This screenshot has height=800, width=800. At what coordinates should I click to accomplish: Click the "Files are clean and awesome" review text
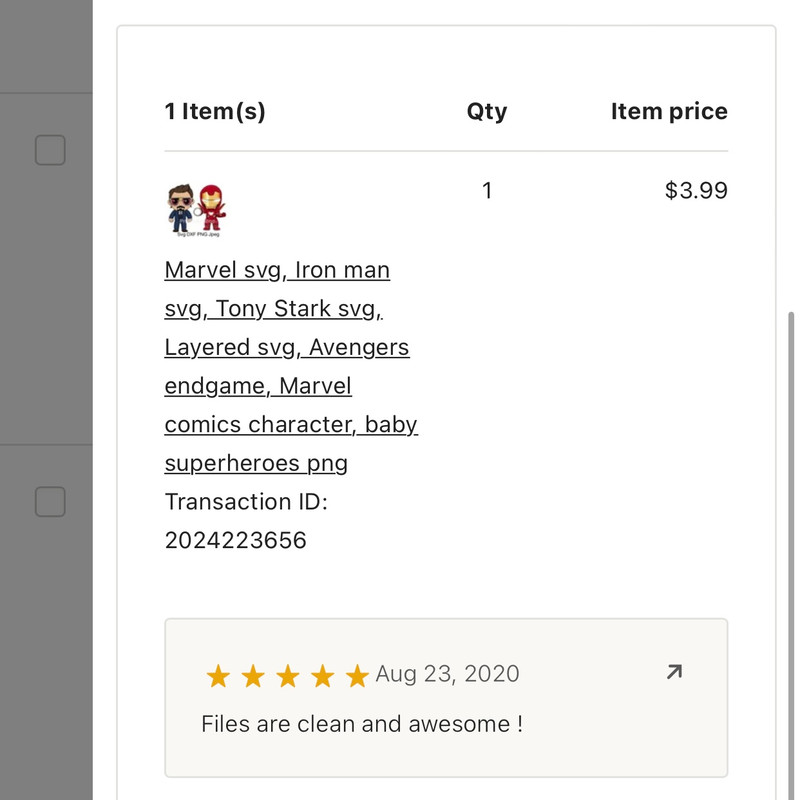[x=361, y=723]
